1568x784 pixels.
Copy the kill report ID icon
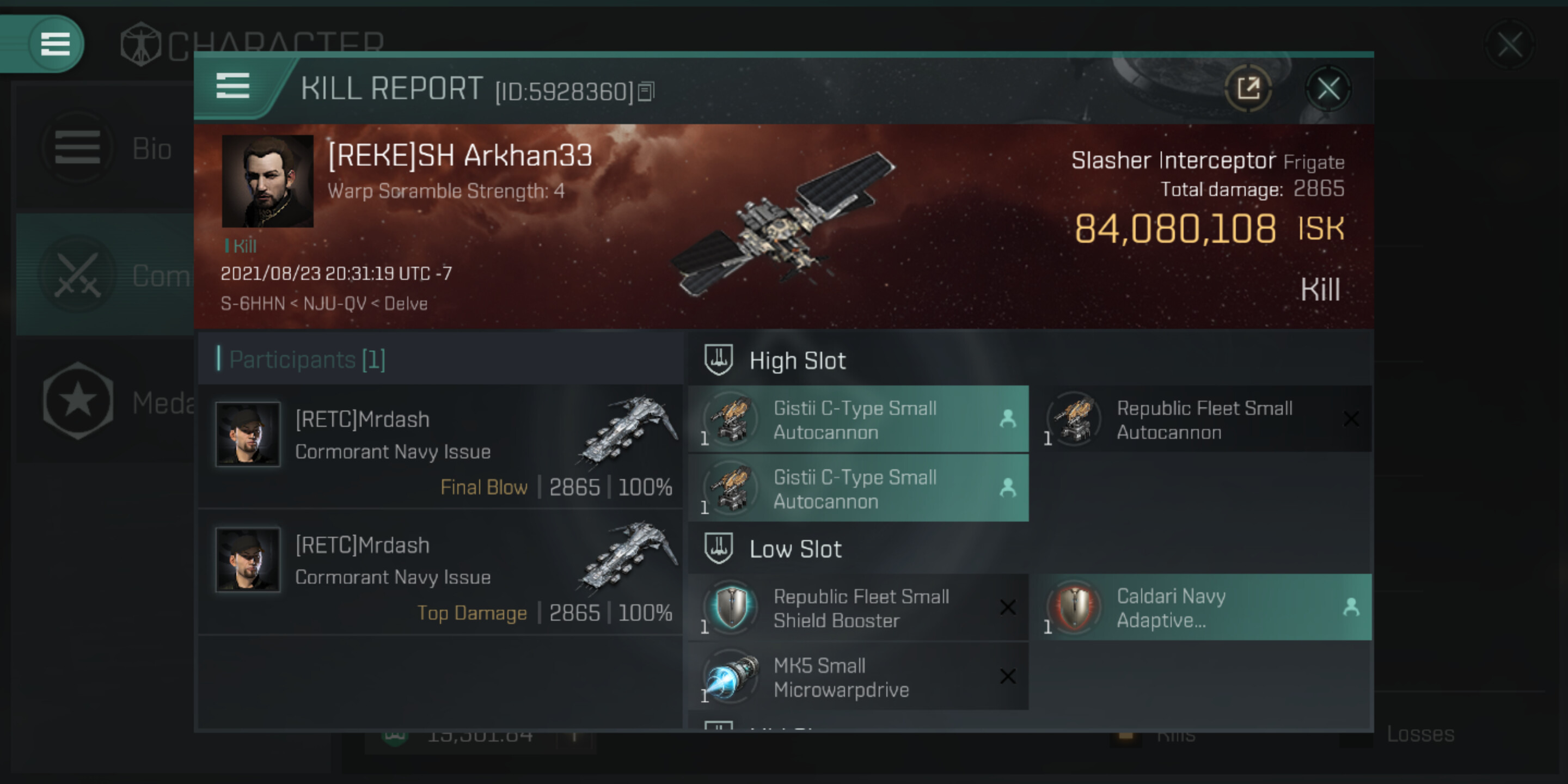(x=646, y=92)
